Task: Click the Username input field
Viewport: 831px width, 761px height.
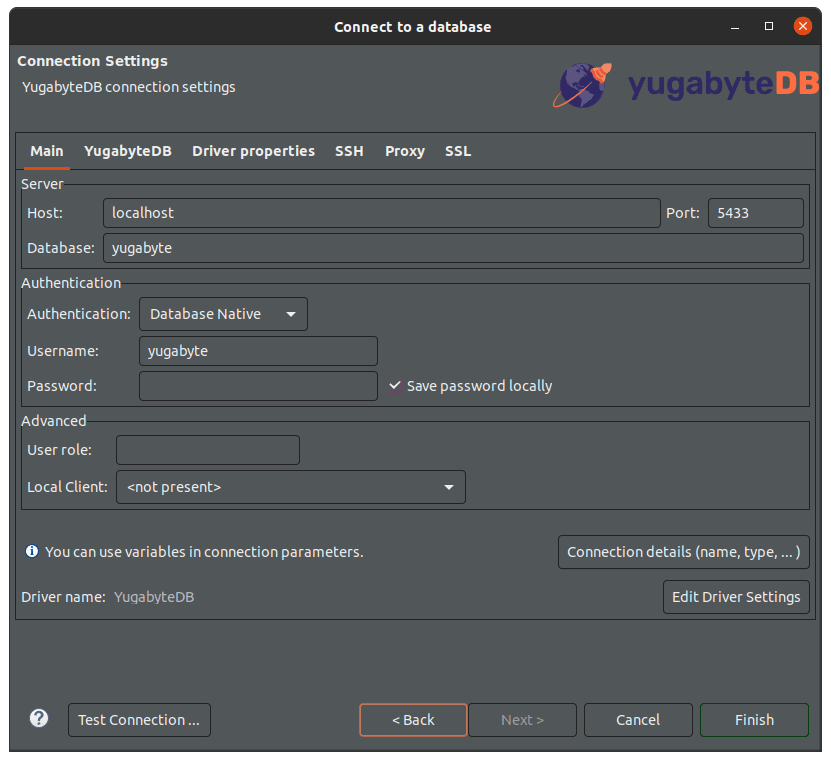Action: (258, 351)
